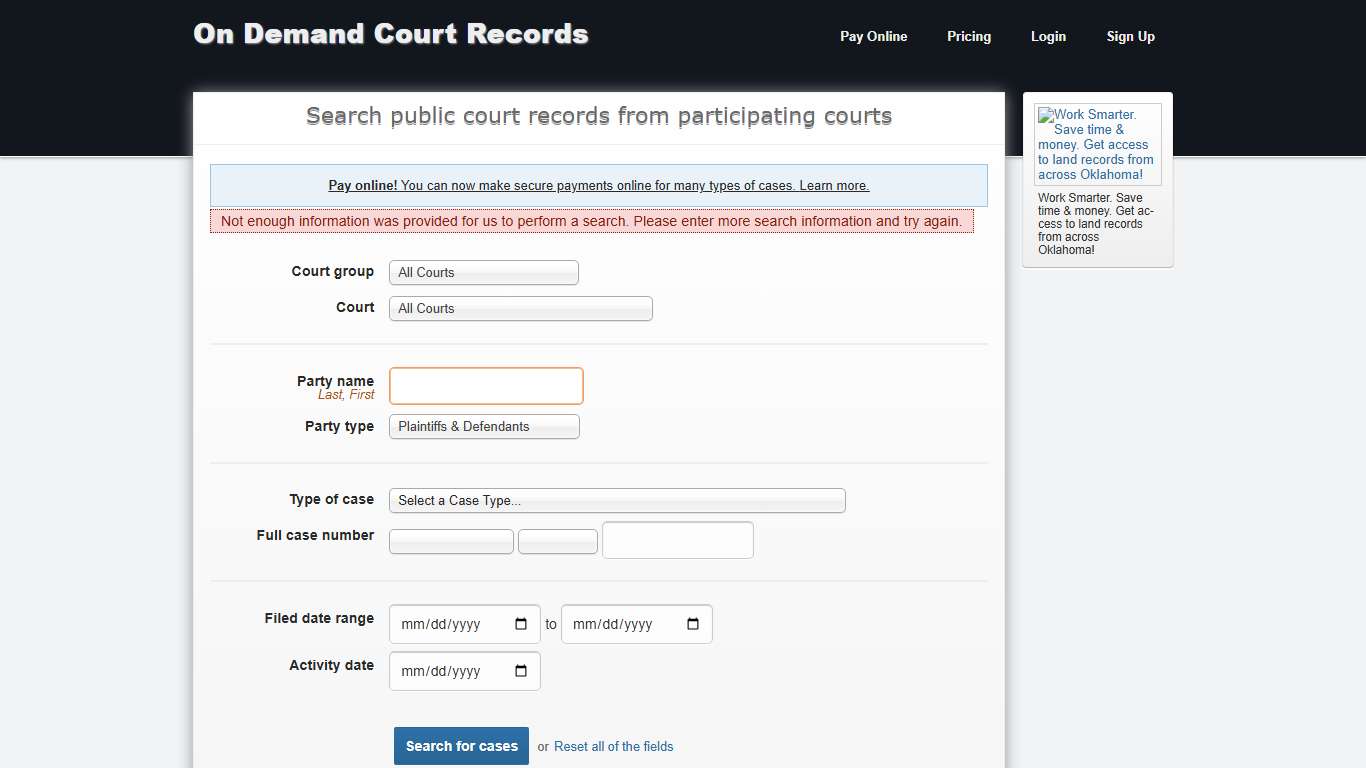1366x768 pixels.
Task: Click inside the Party name field
Action: pyautogui.click(x=486, y=386)
